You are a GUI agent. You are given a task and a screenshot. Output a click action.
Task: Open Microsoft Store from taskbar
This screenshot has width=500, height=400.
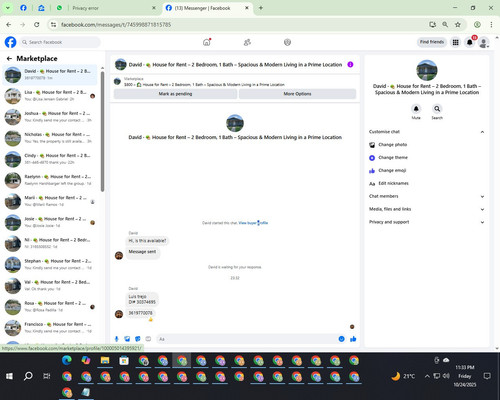[x=124, y=360]
